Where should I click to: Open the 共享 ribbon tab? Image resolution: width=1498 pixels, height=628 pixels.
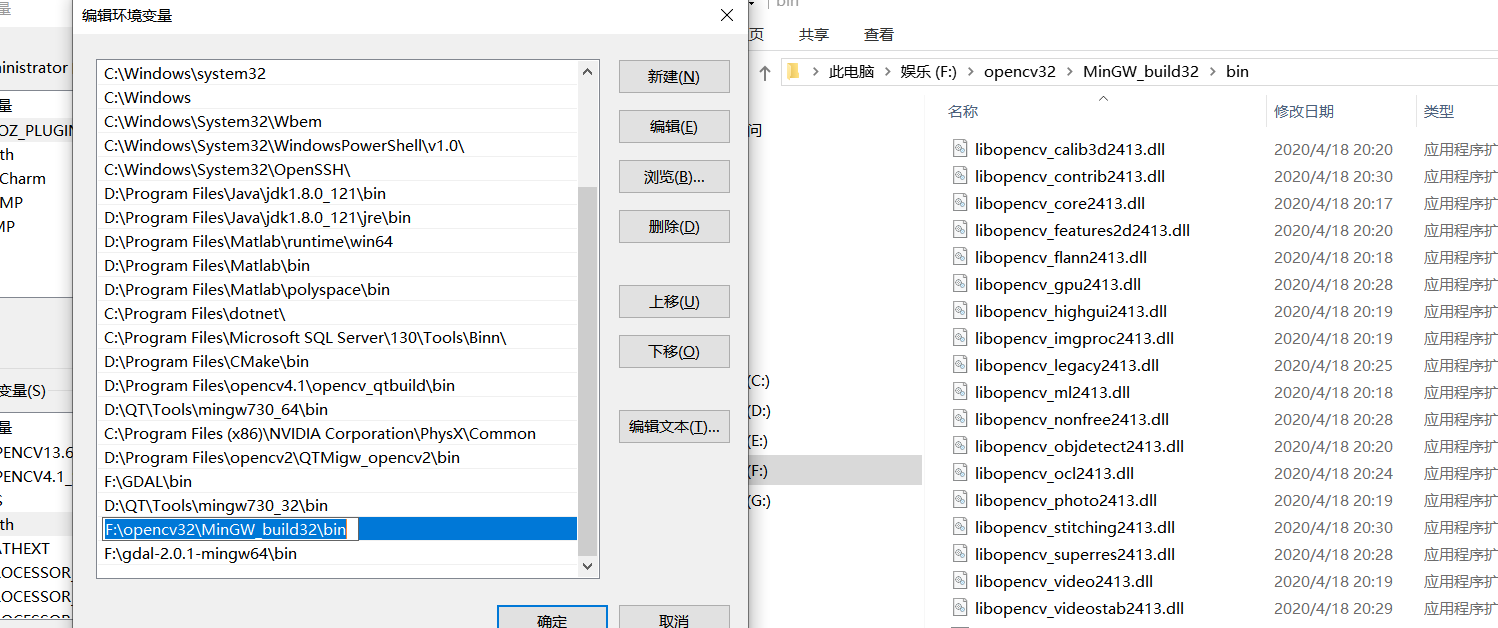pos(814,34)
